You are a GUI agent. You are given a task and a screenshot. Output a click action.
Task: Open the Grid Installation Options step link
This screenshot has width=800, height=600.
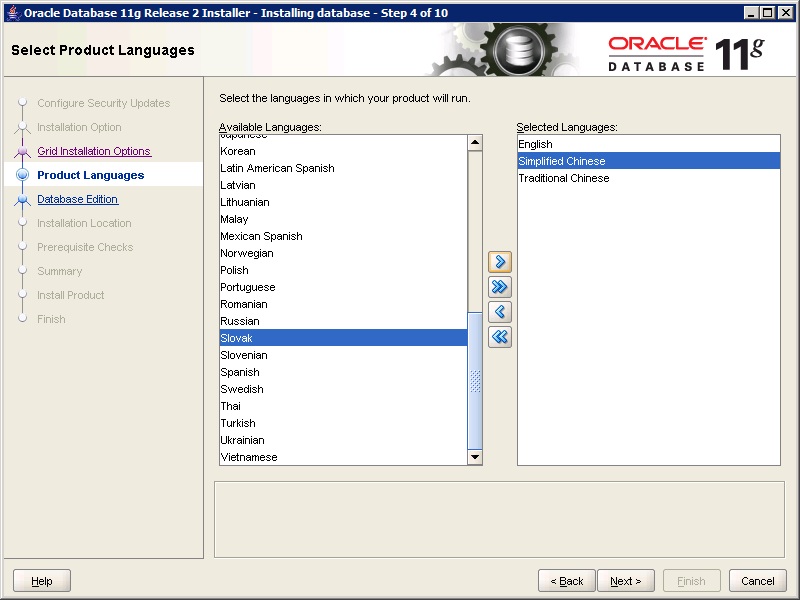pyautogui.click(x=94, y=151)
